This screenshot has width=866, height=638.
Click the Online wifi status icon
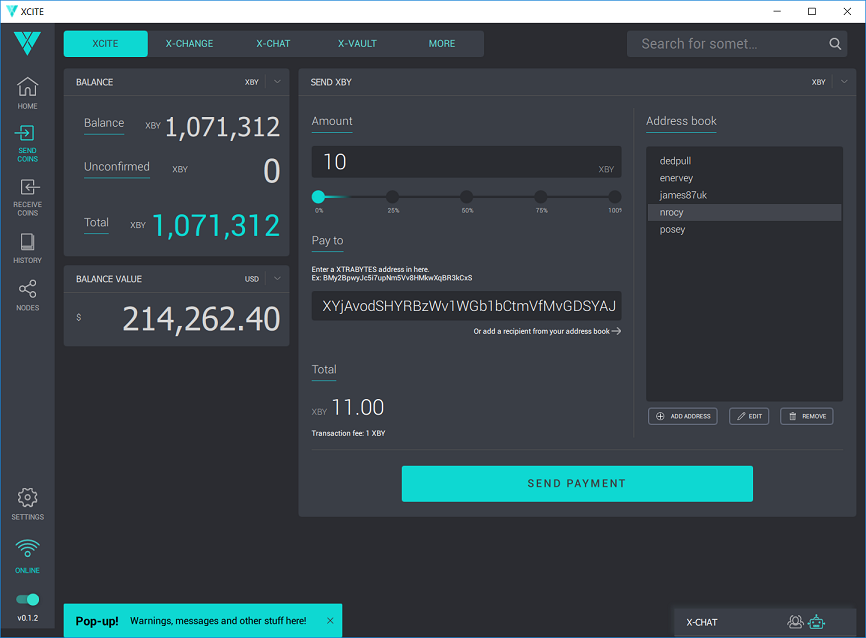coord(27,549)
